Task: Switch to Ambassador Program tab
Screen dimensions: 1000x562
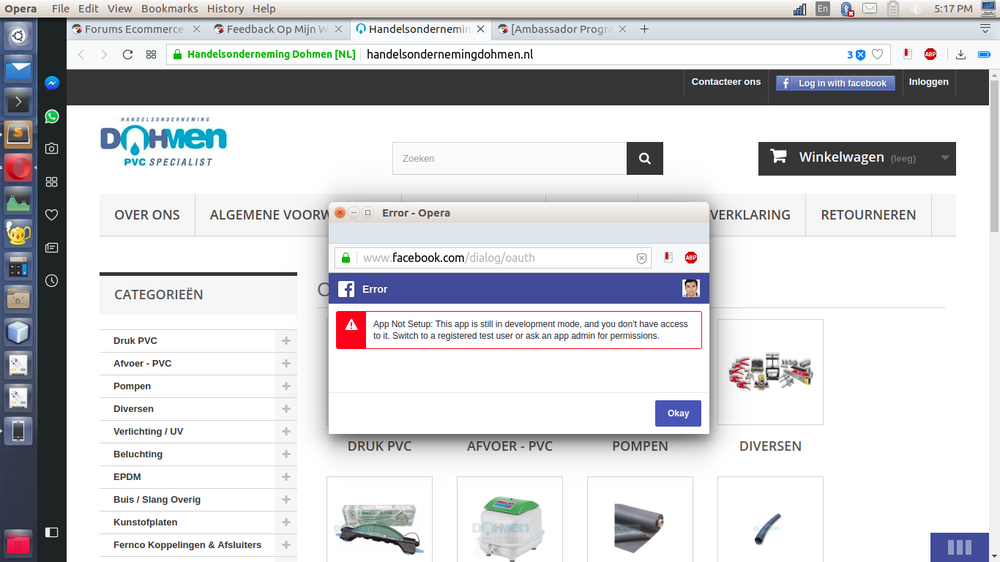Action: pyautogui.click(x=556, y=29)
